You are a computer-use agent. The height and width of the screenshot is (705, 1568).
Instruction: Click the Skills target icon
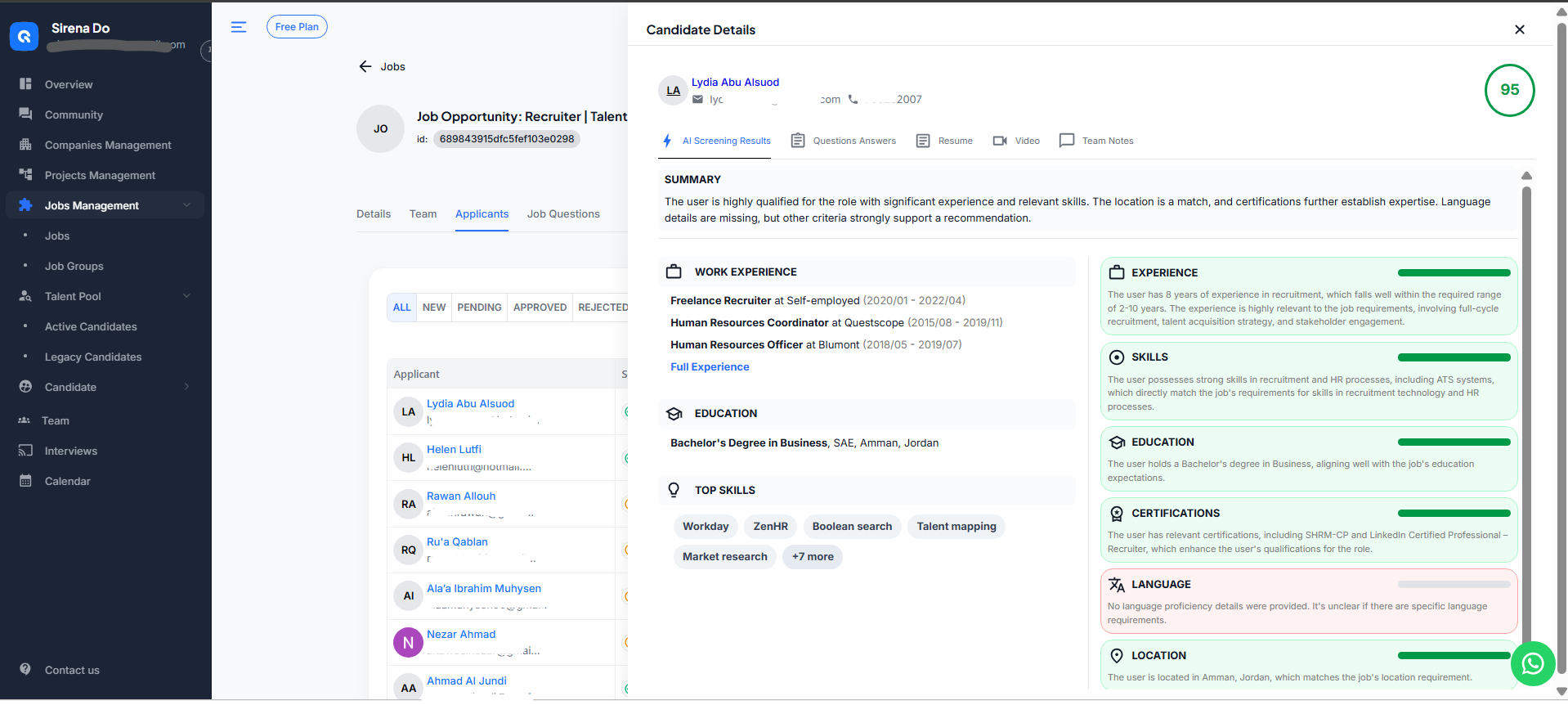1117,357
